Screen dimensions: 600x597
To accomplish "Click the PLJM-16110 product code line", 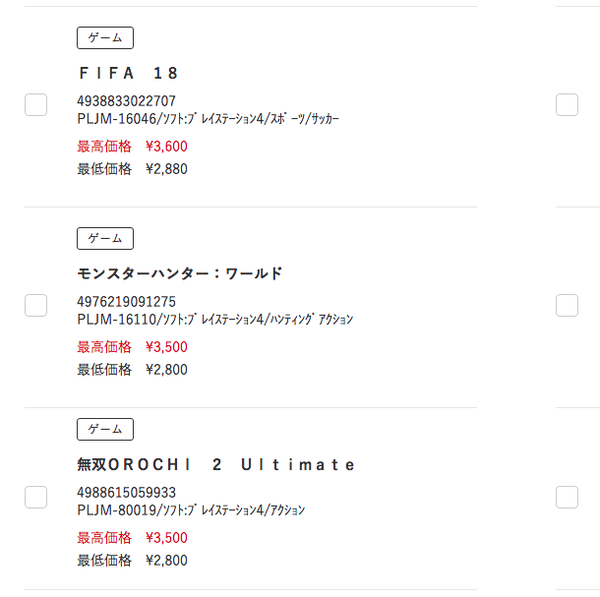I will coord(215,319).
